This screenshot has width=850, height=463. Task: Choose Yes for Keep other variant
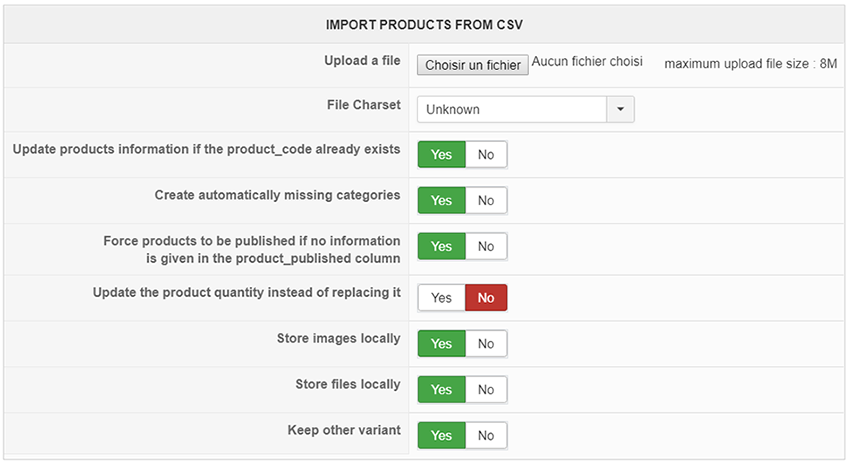441,435
